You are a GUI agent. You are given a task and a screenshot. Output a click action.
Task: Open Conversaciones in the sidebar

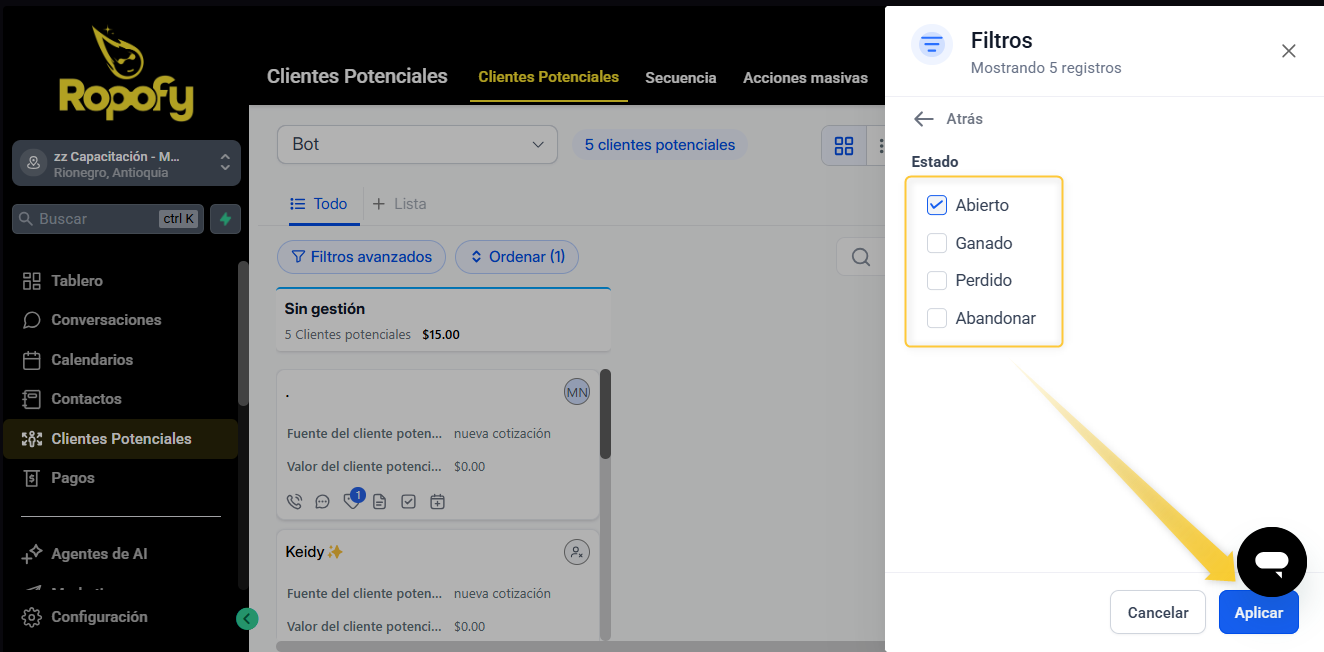(106, 320)
